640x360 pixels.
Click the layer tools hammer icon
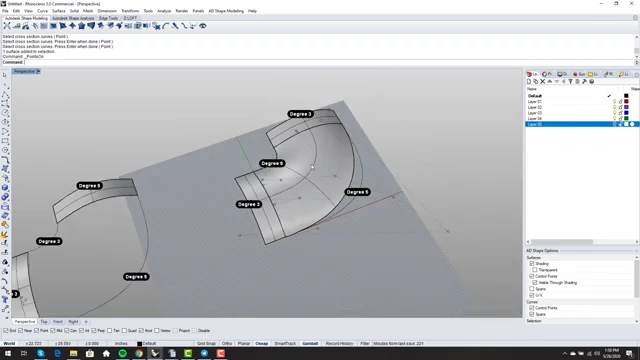(x=584, y=81)
